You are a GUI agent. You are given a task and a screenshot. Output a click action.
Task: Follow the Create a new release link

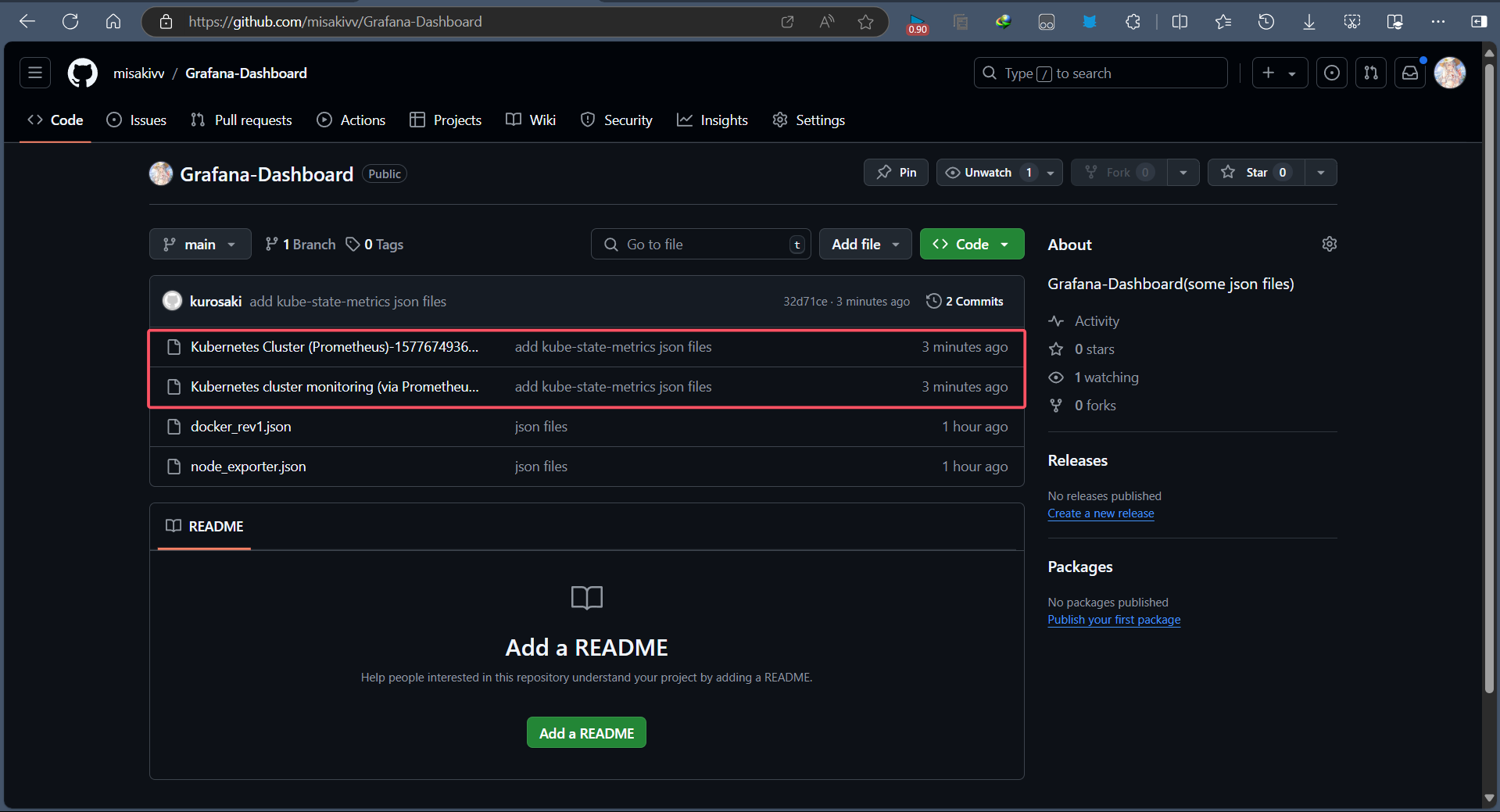point(1101,513)
